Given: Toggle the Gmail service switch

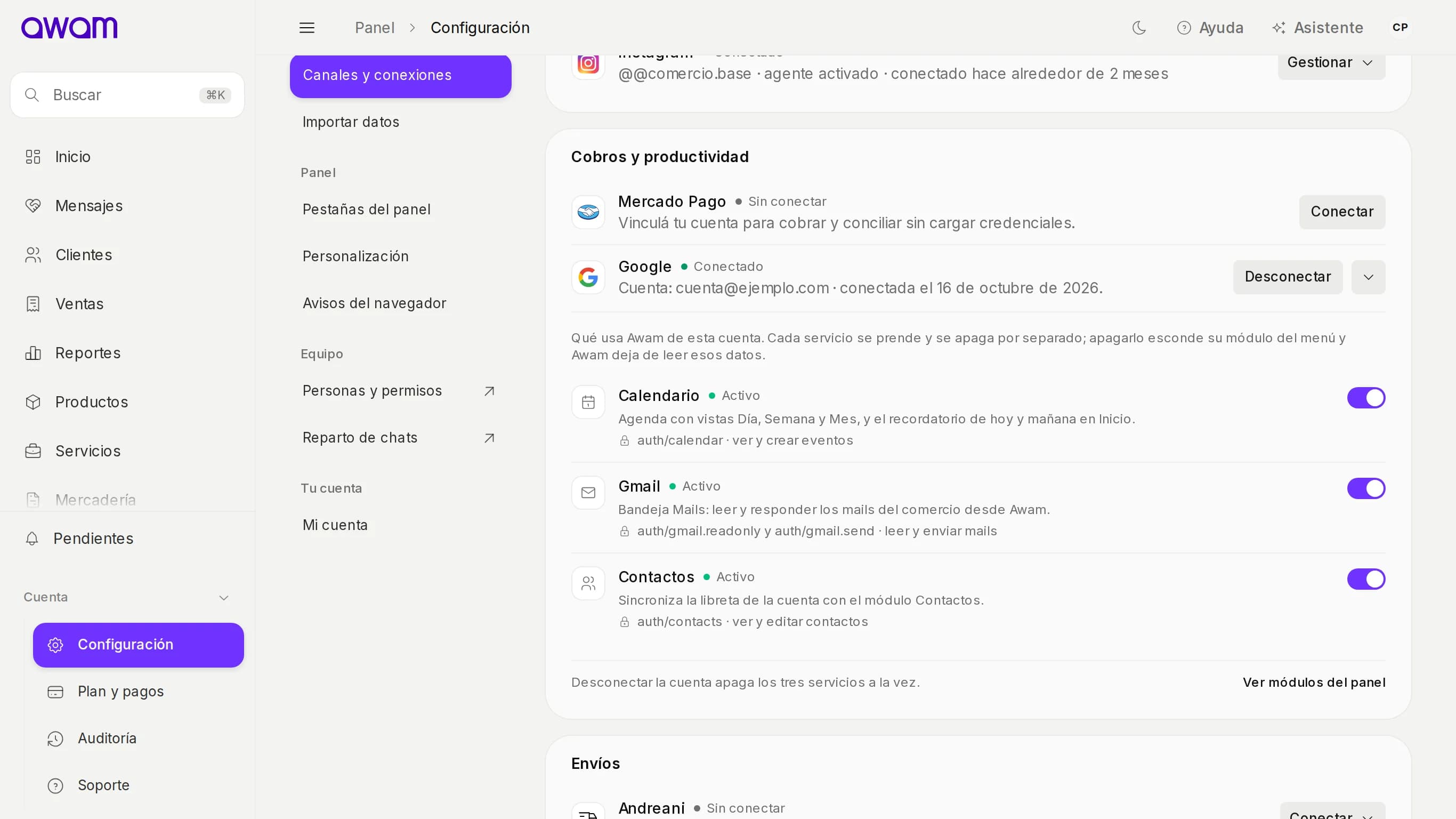Looking at the screenshot, I should 1366,489.
